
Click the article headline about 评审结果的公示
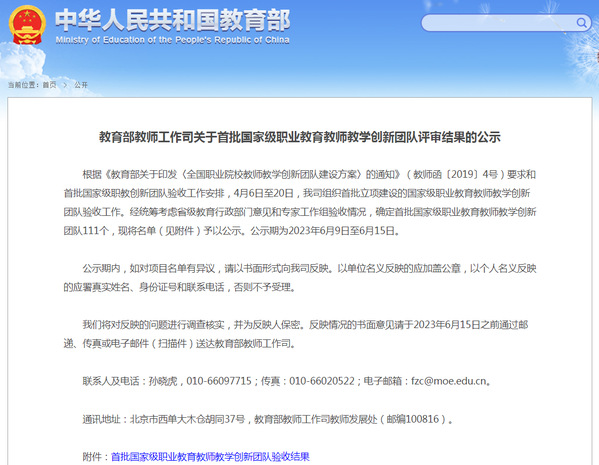[x=300, y=137]
